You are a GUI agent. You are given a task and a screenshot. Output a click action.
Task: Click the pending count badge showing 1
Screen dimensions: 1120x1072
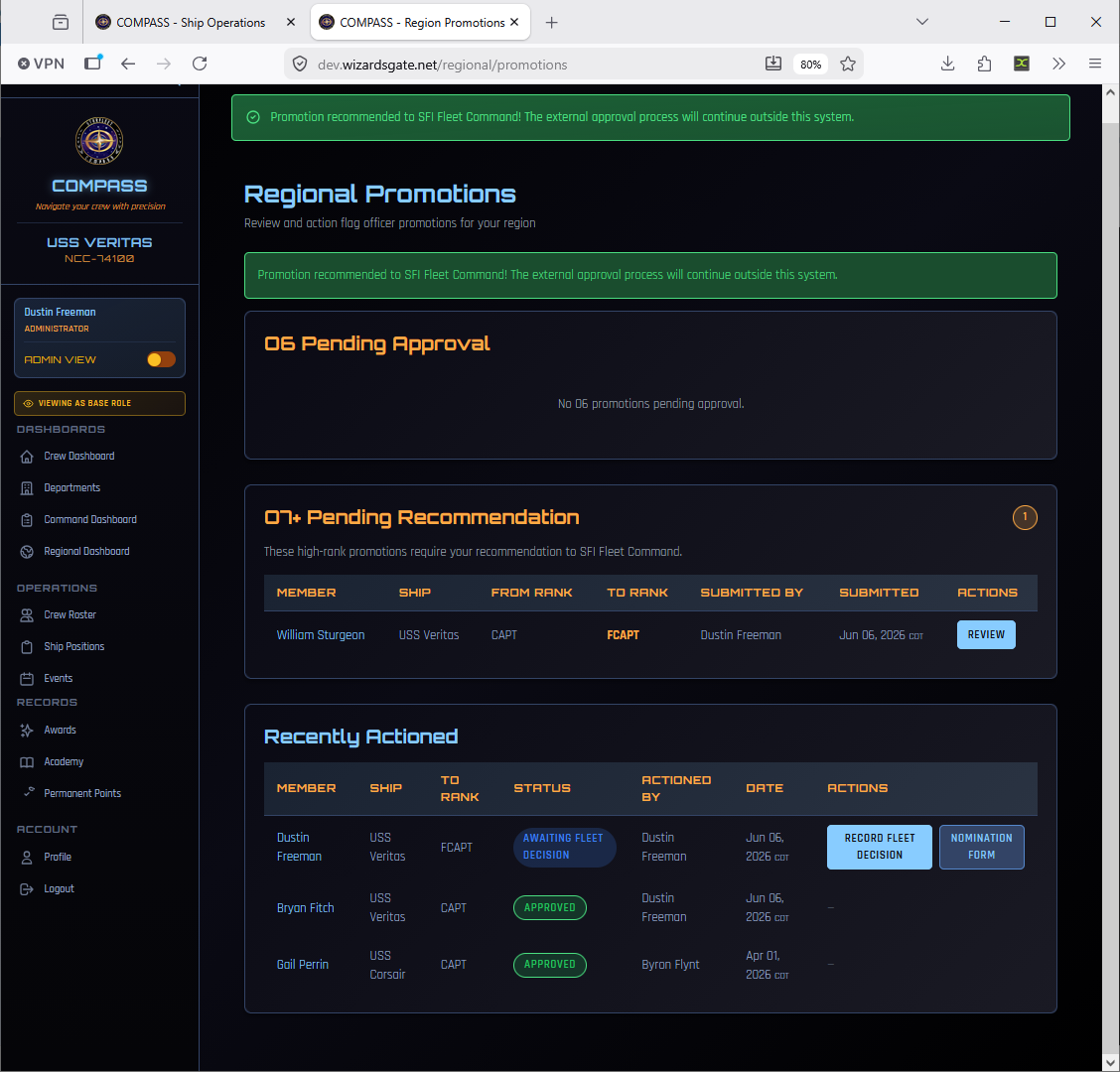[1025, 517]
